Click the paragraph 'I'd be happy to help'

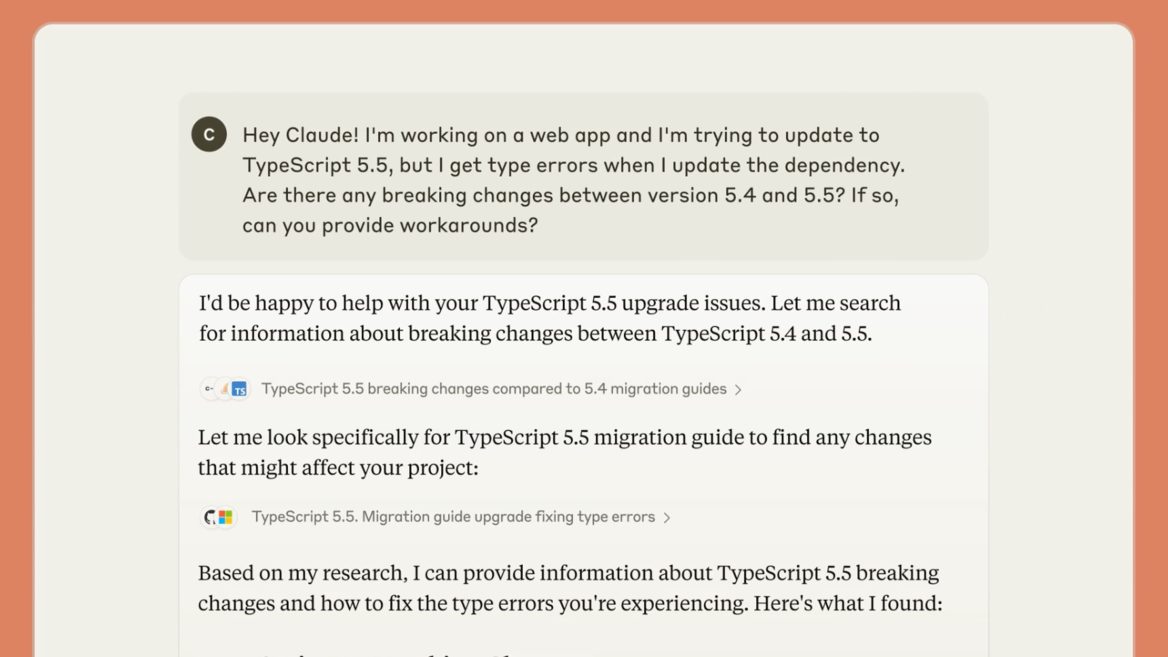550,318
